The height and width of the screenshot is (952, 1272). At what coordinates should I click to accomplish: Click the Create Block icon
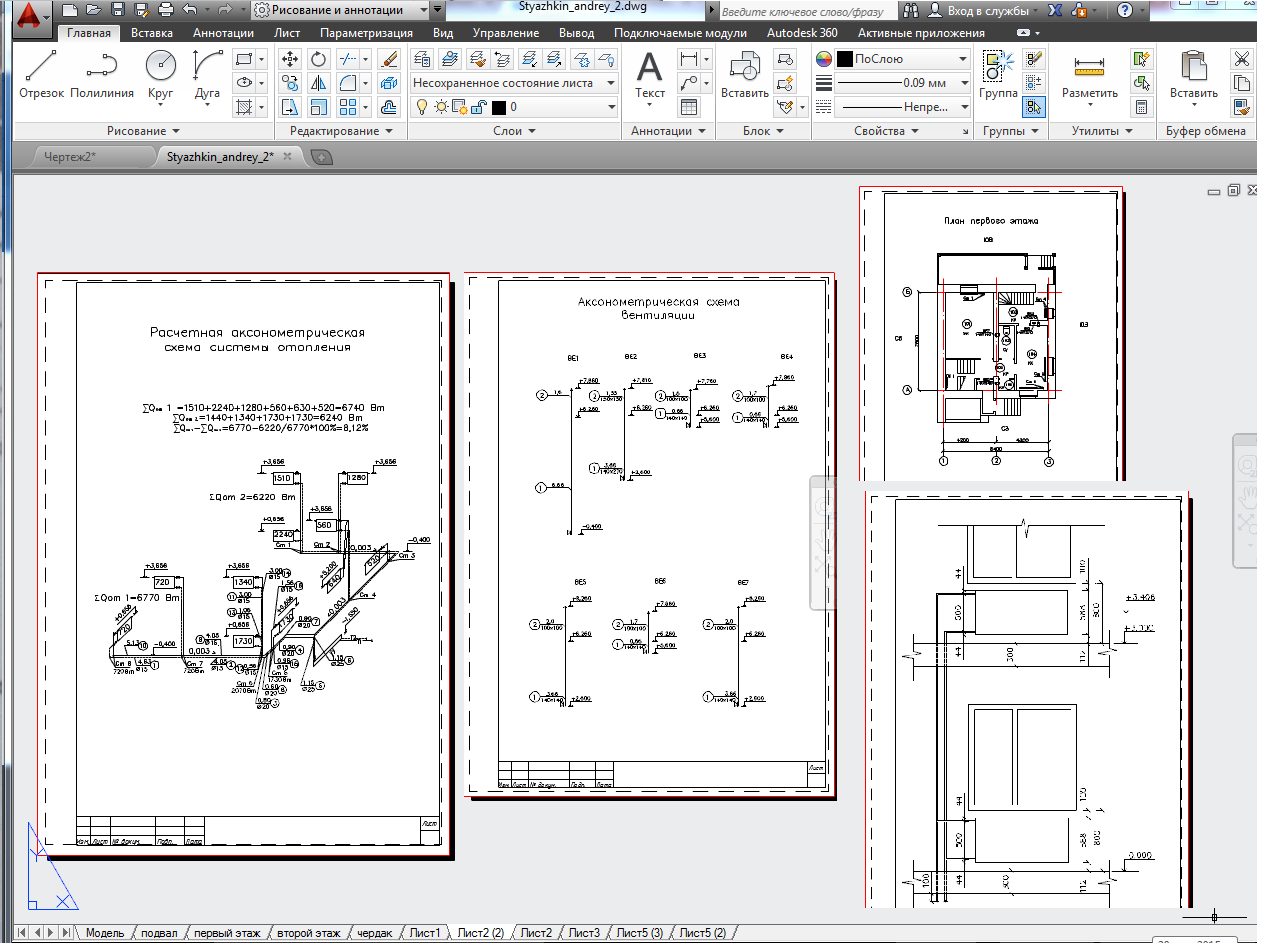click(x=785, y=59)
